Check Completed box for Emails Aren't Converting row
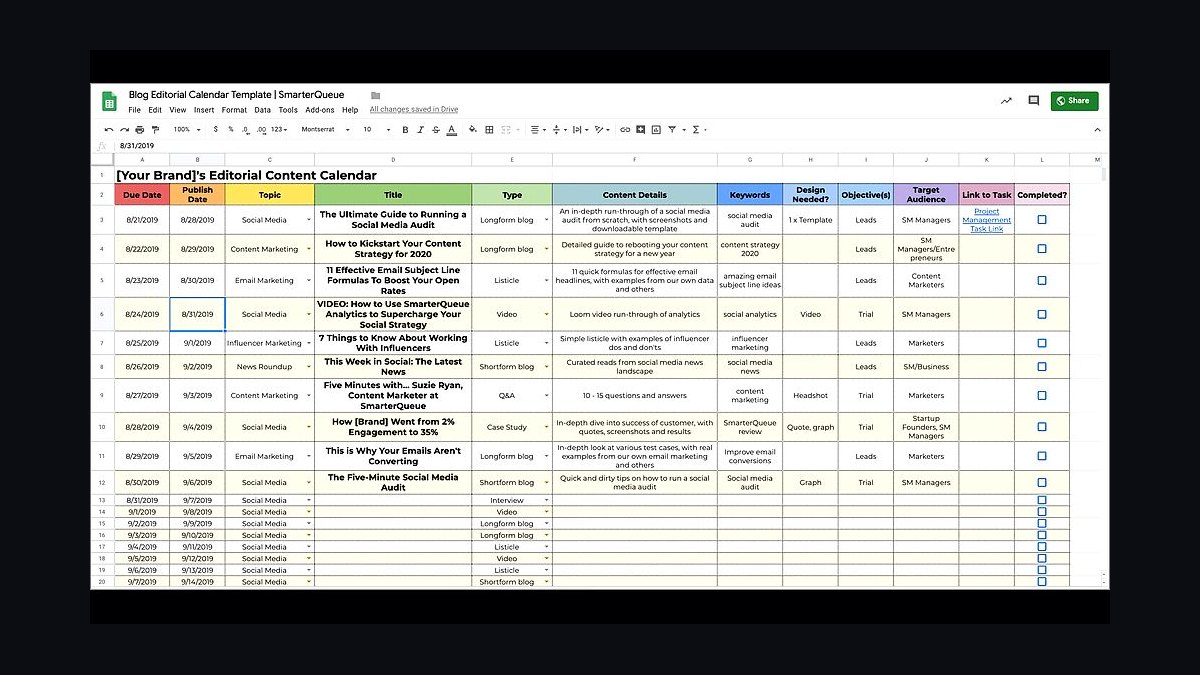The width and height of the screenshot is (1200, 675). [x=1042, y=456]
